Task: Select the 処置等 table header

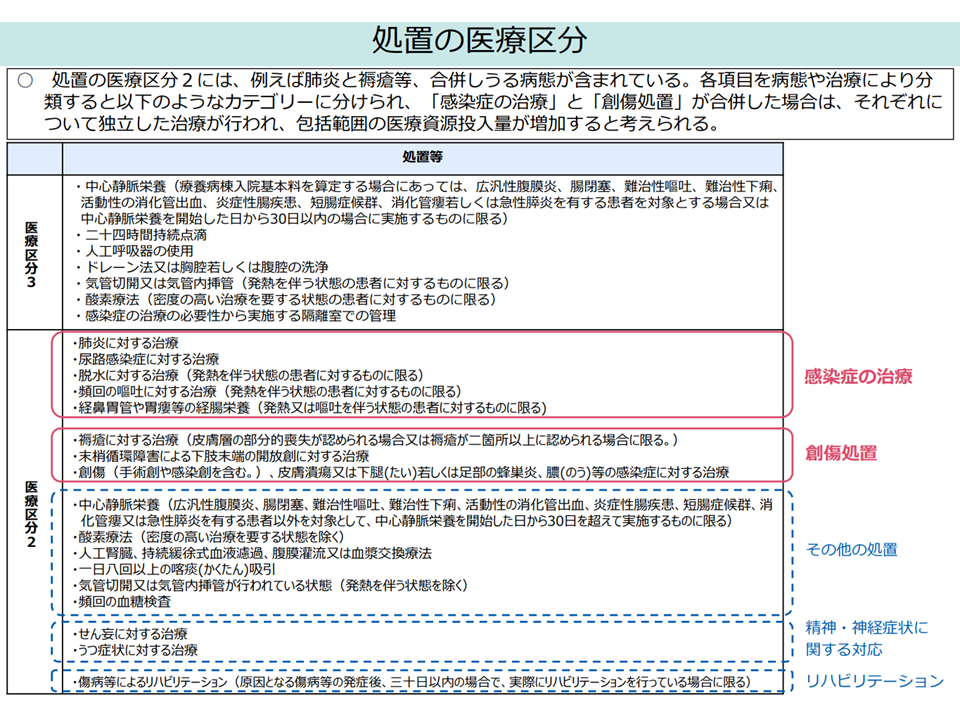Action: click(x=422, y=157)
